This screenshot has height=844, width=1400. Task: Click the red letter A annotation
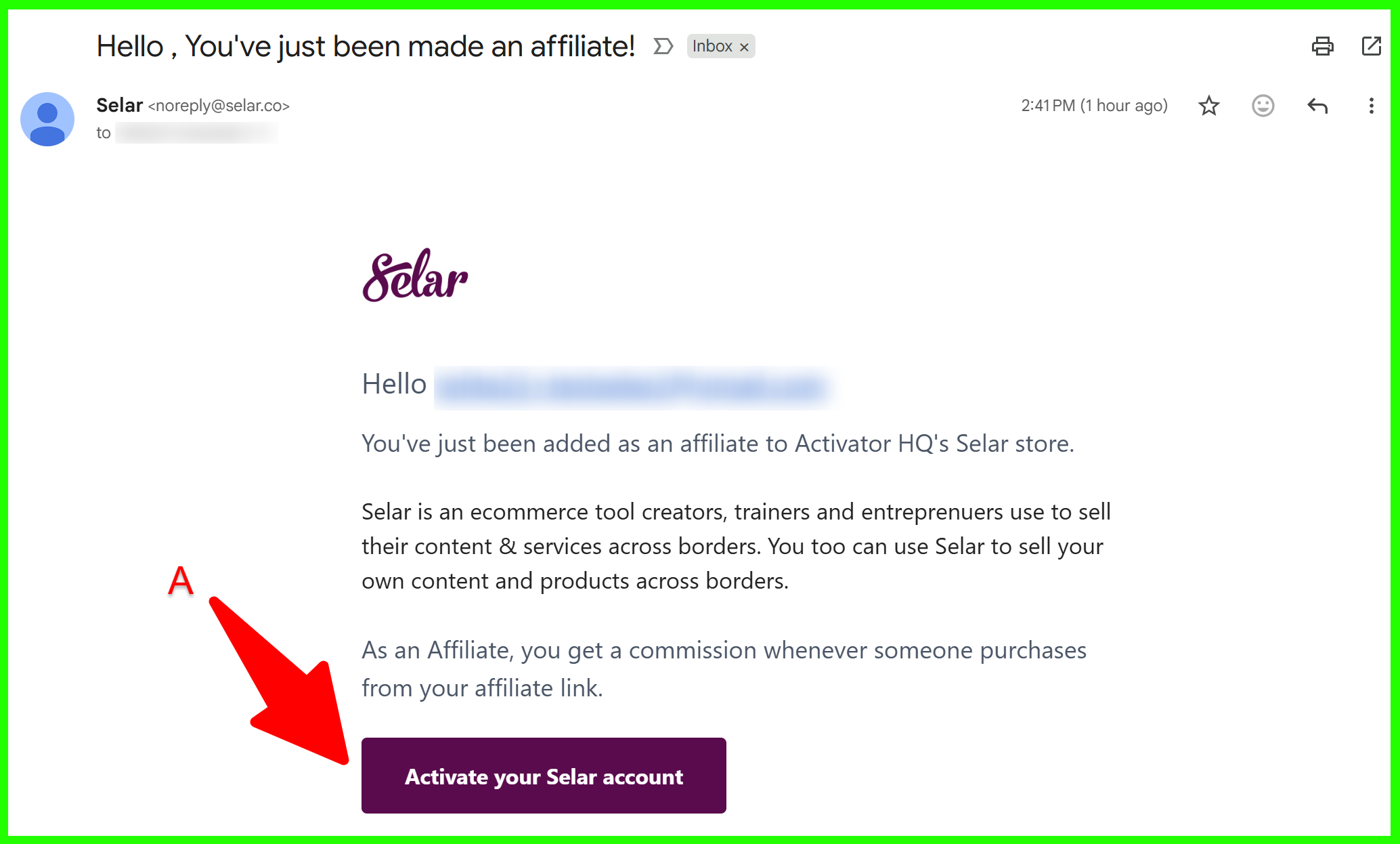[180, 581]
